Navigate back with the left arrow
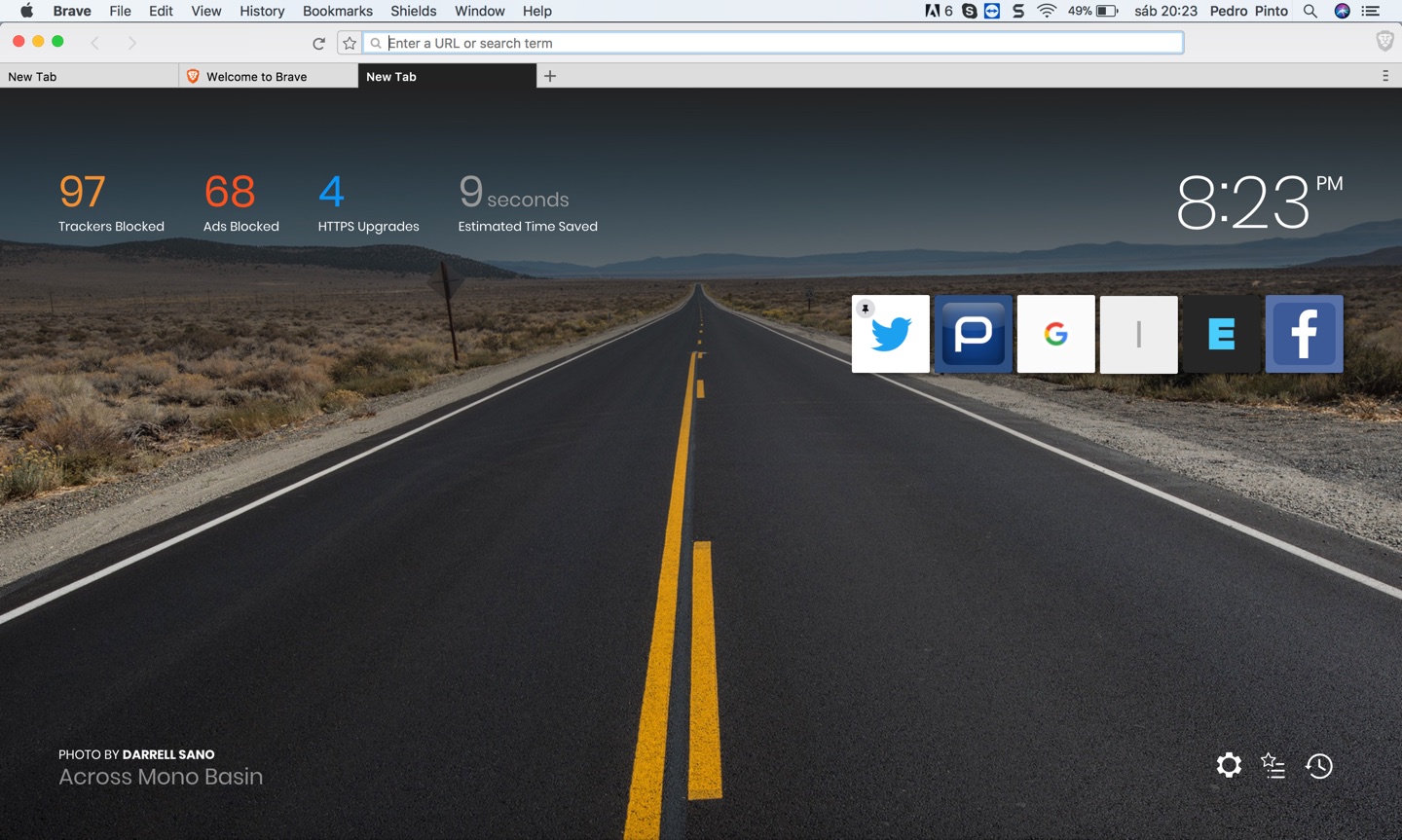Viewport: 1402px width, 840px height. (94, 42)
